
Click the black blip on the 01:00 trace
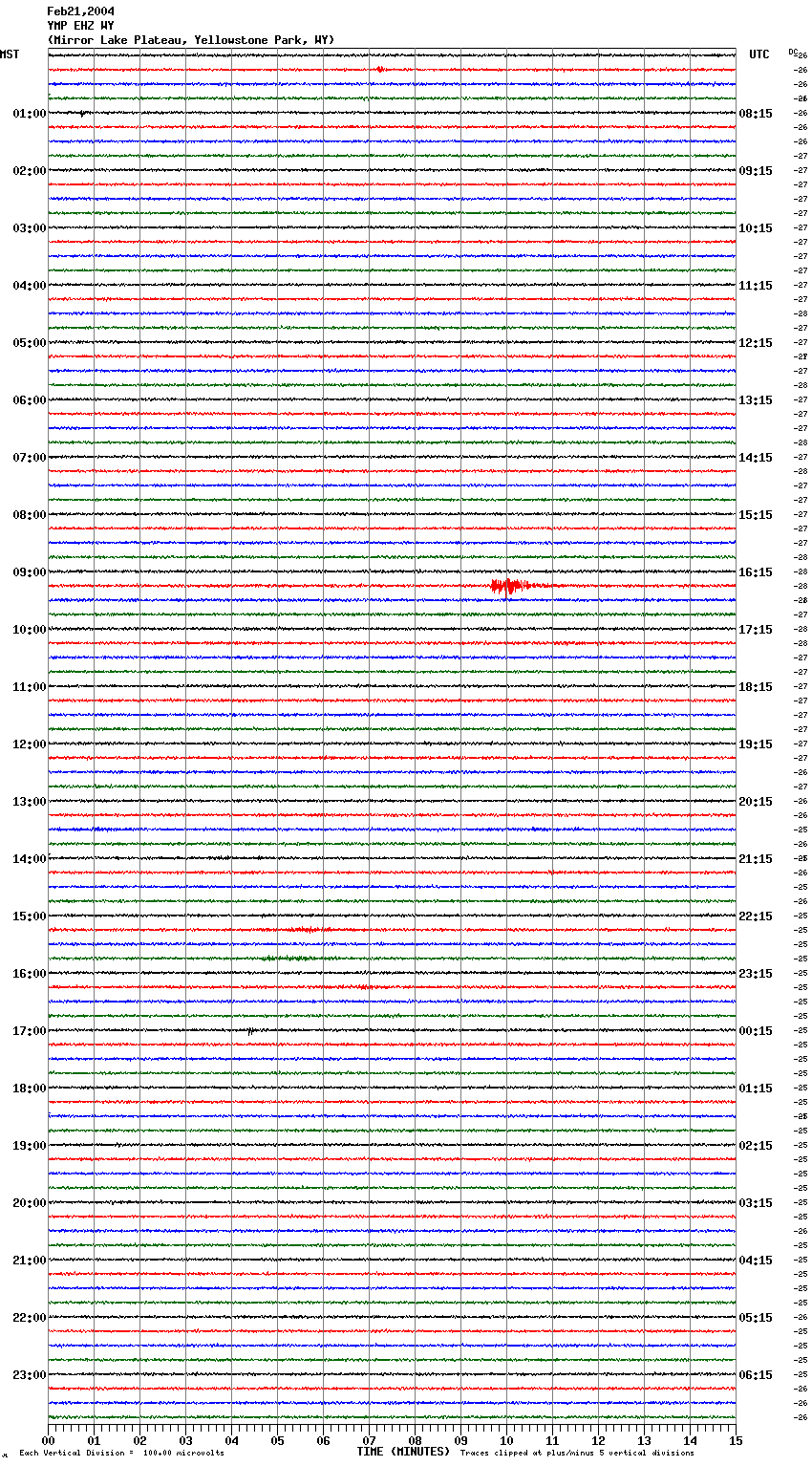pos(82,114)
